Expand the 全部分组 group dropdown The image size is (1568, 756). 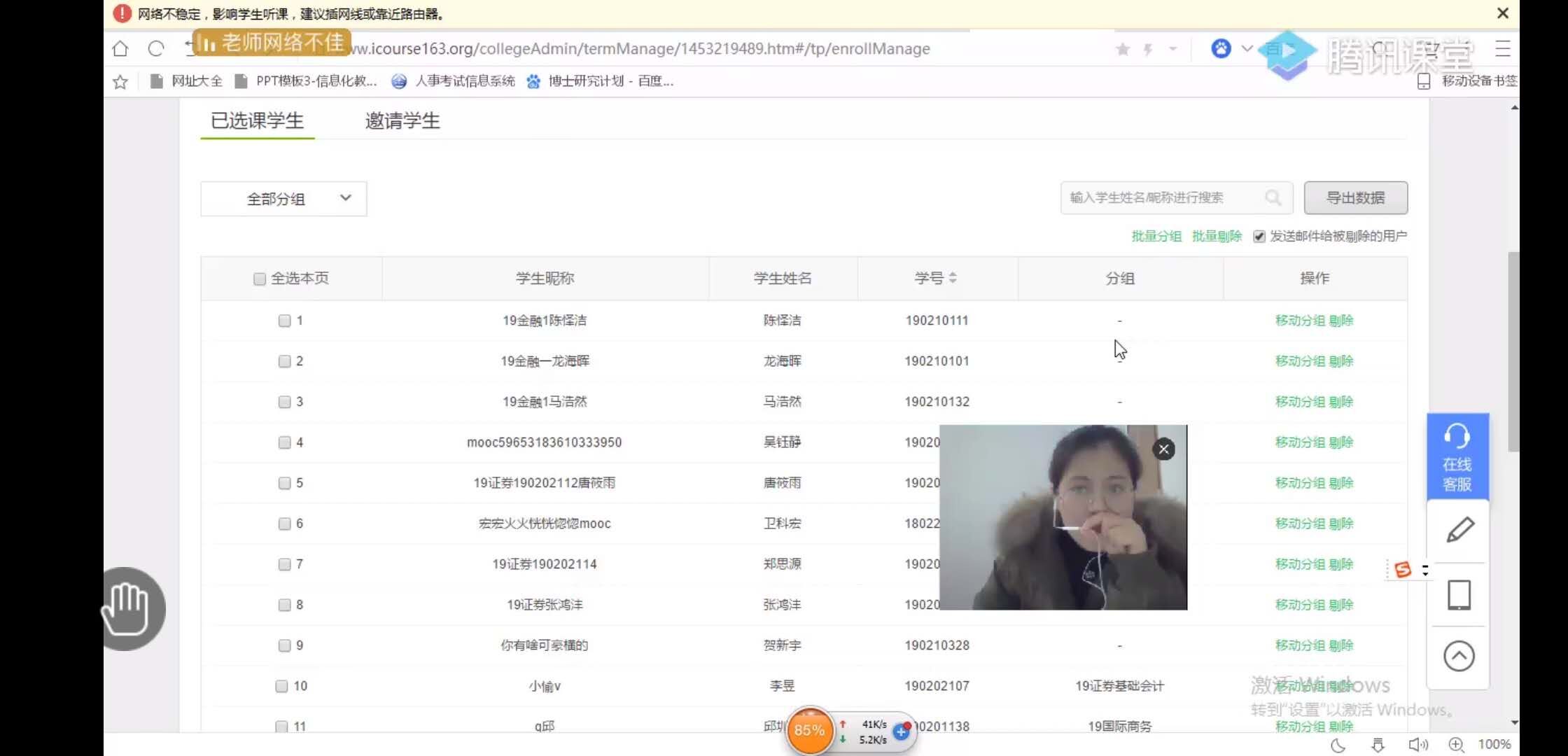tap(283, 199)
